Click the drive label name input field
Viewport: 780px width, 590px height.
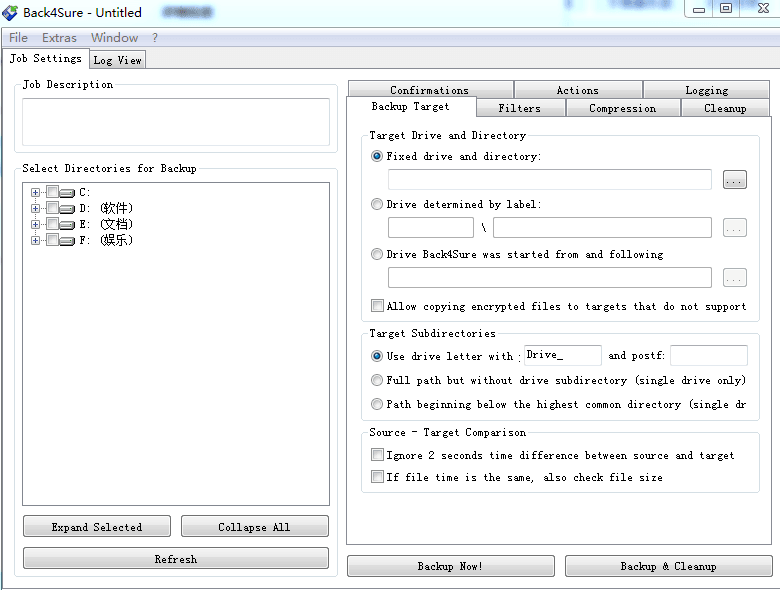(x=431, y=228)
